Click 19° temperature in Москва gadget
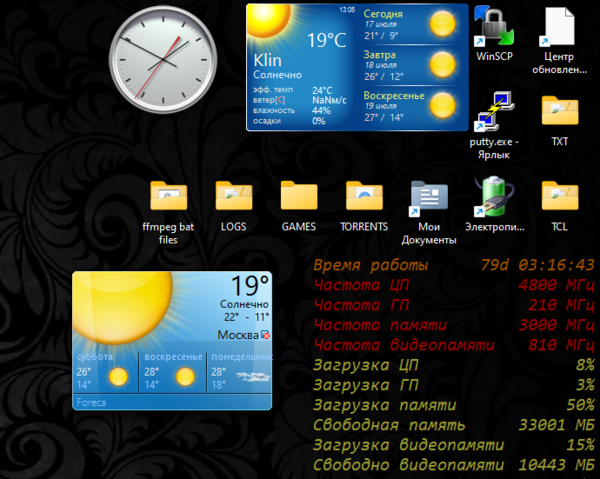600x479 pixels. (x=250, y=286)
